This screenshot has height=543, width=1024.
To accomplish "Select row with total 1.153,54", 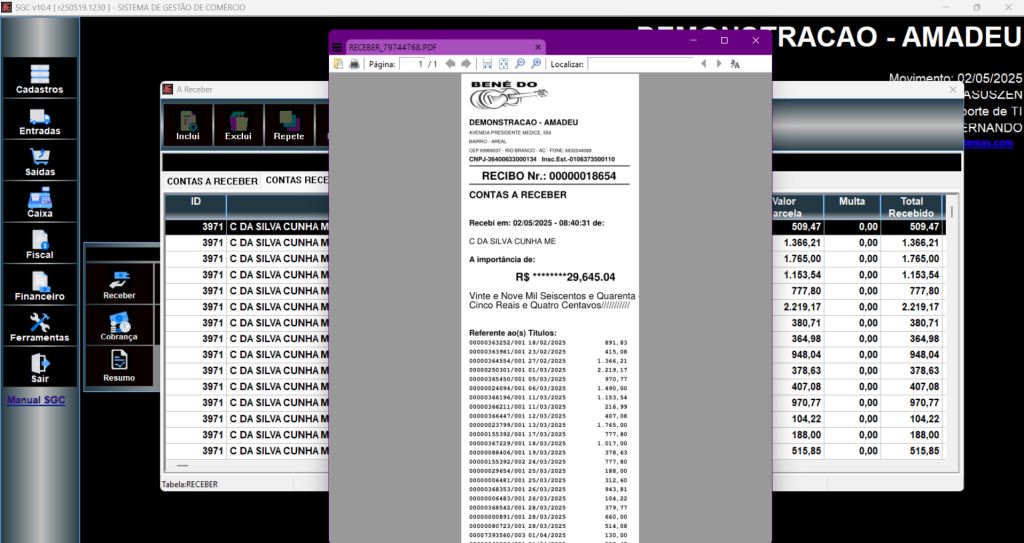I will pyautogui.click(x=554, y=274).
